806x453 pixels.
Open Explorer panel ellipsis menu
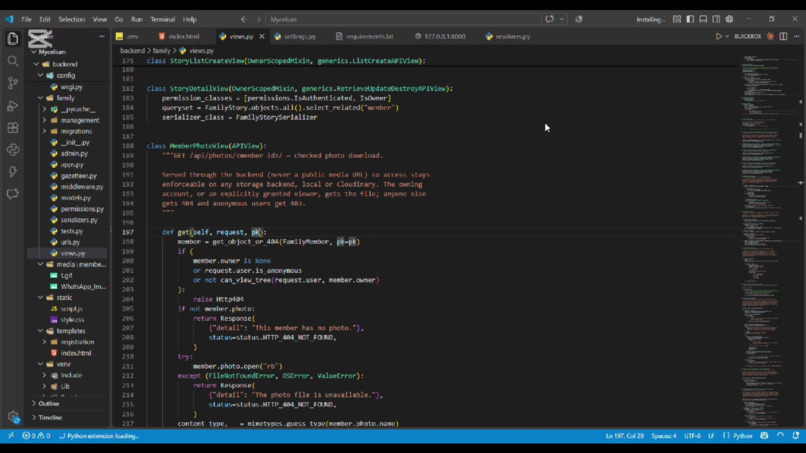[101, 37]
